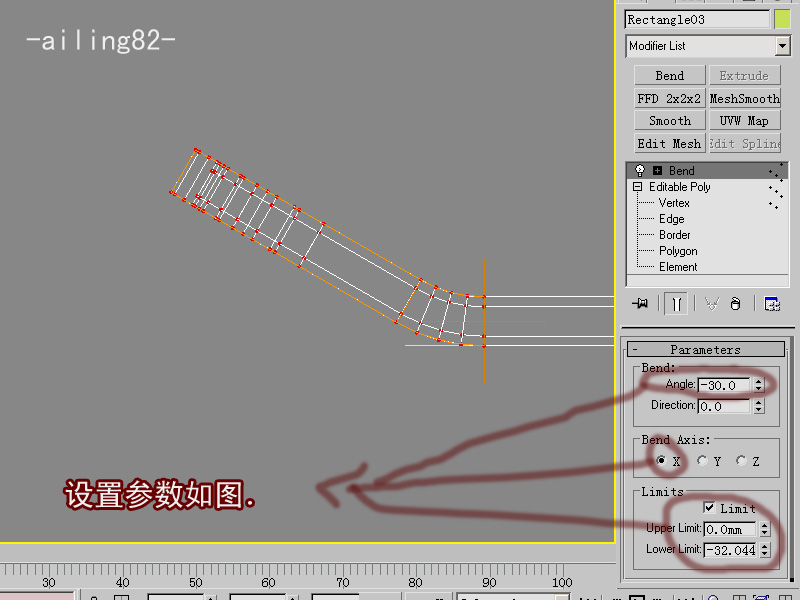Apply the MeshSmooth modifier
This screenshot has width=800, height=600.
click(x=744, y=98)
